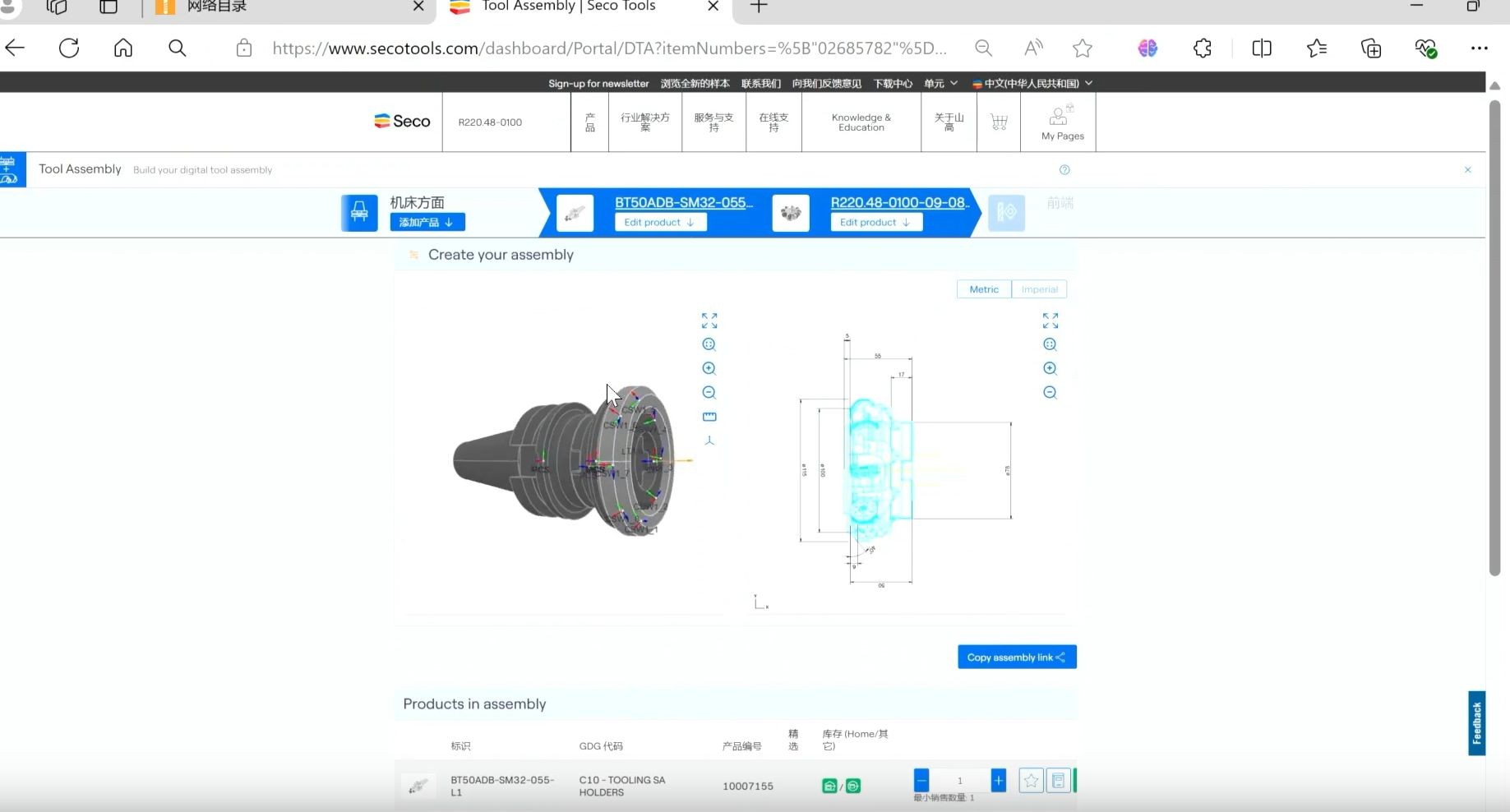
Task: Open the 服务与支持 menu
Action: 713,122
